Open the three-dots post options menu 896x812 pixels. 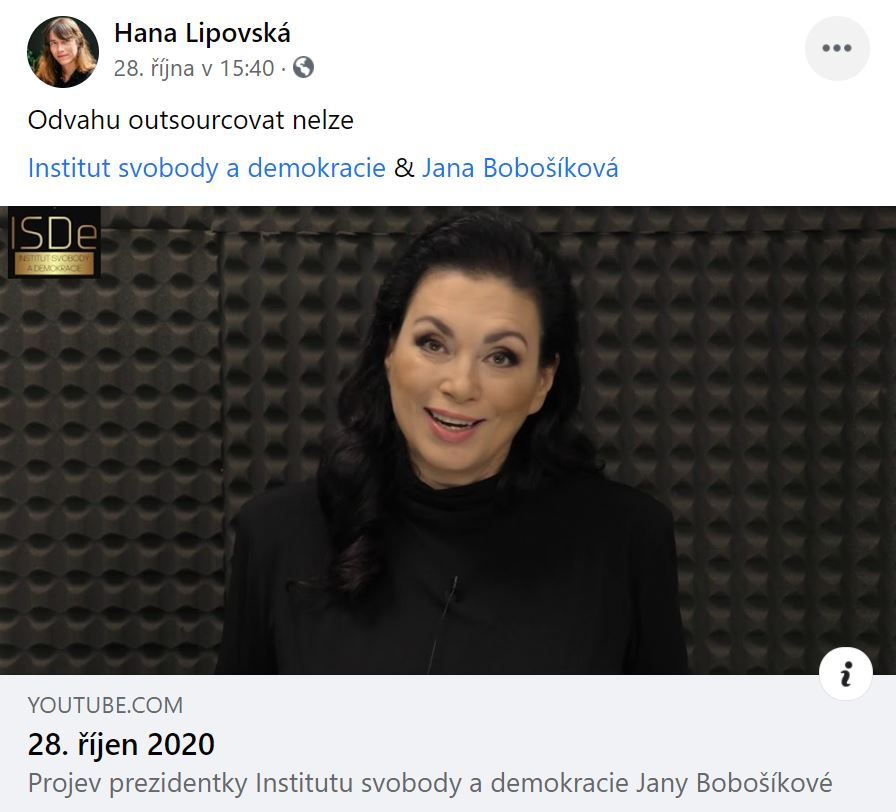click(x=837, y=49)
